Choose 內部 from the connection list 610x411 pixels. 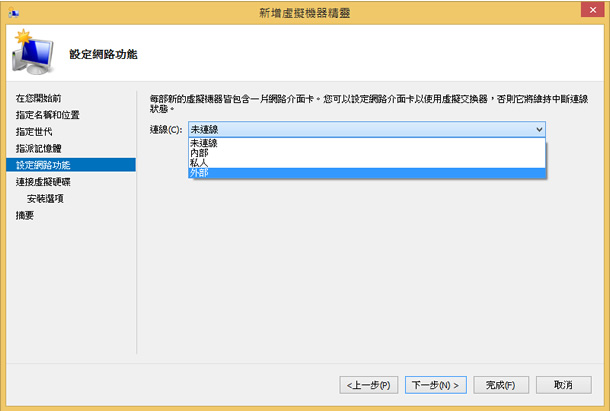366,153
